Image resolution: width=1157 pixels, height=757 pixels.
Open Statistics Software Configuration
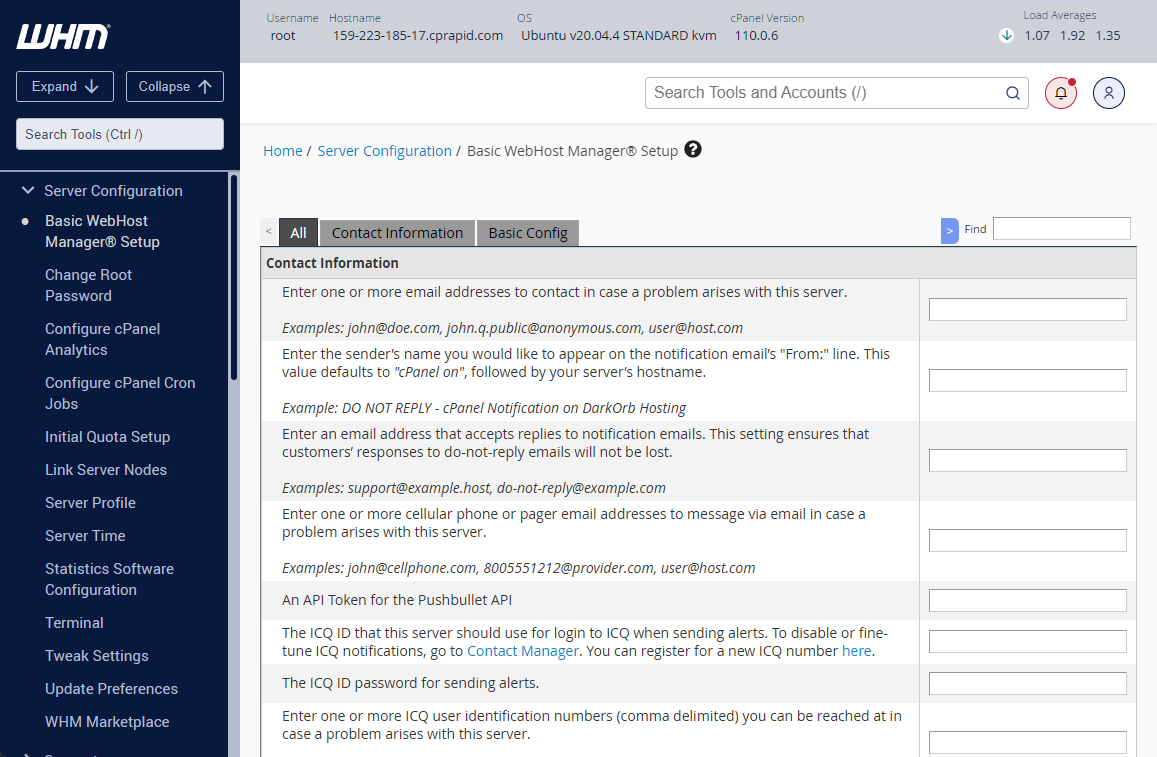tap(109, 579)
